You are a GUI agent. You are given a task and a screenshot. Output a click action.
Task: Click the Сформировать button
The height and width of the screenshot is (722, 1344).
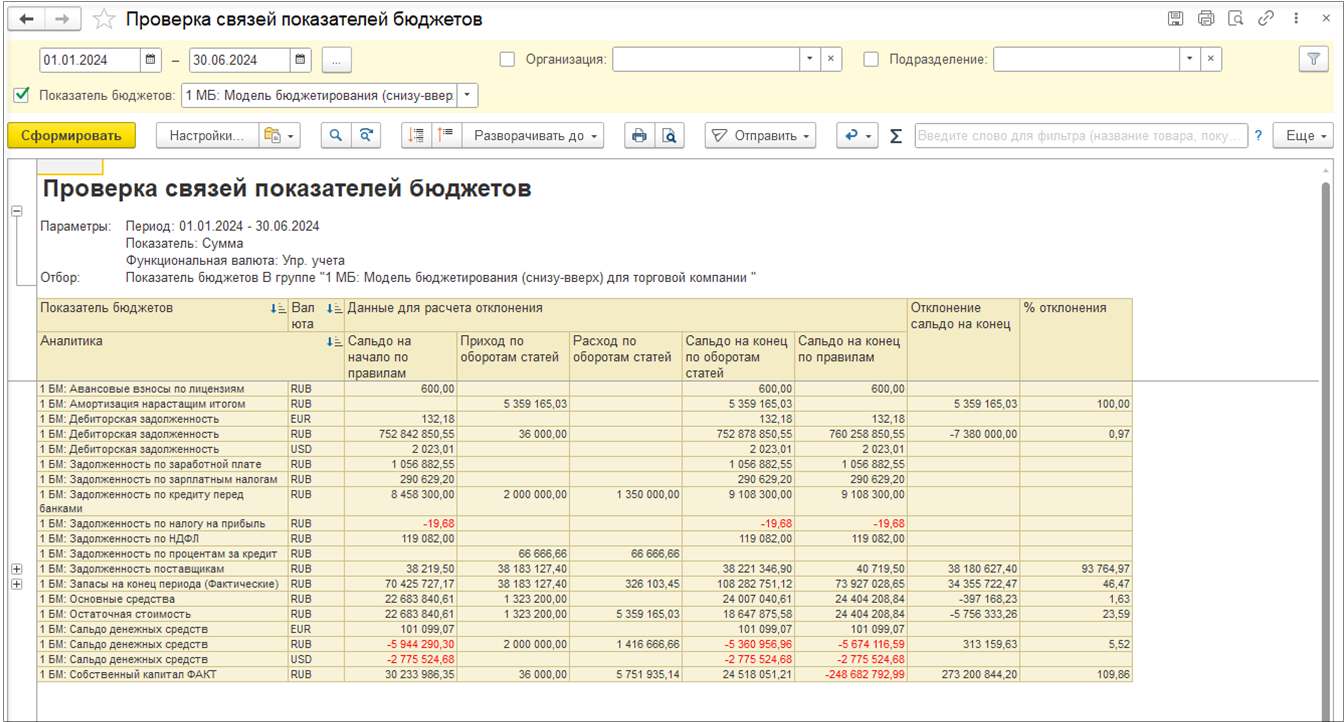71,136
